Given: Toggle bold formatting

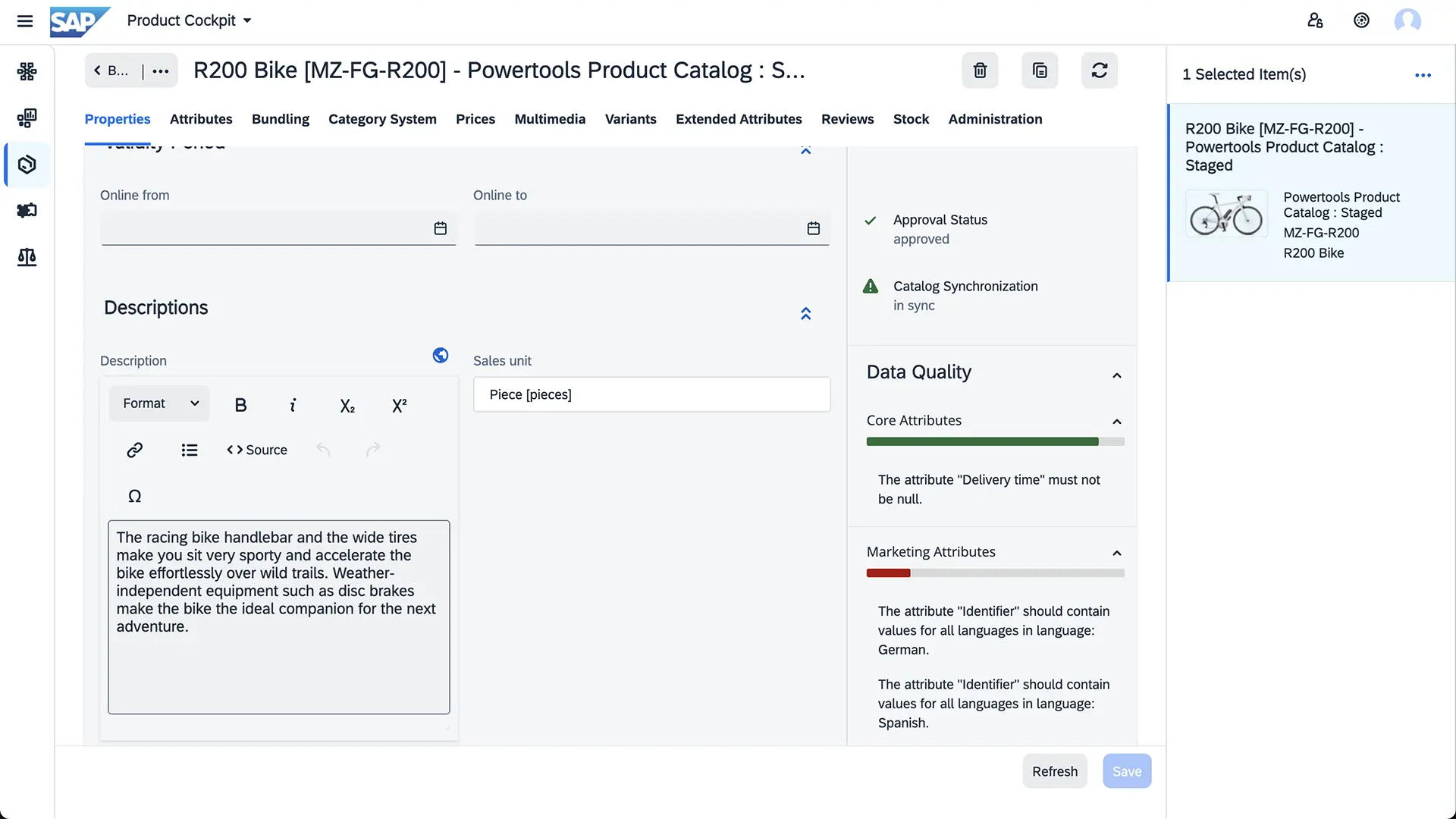Looking at the screenshot, I should (x=241, y=405).
